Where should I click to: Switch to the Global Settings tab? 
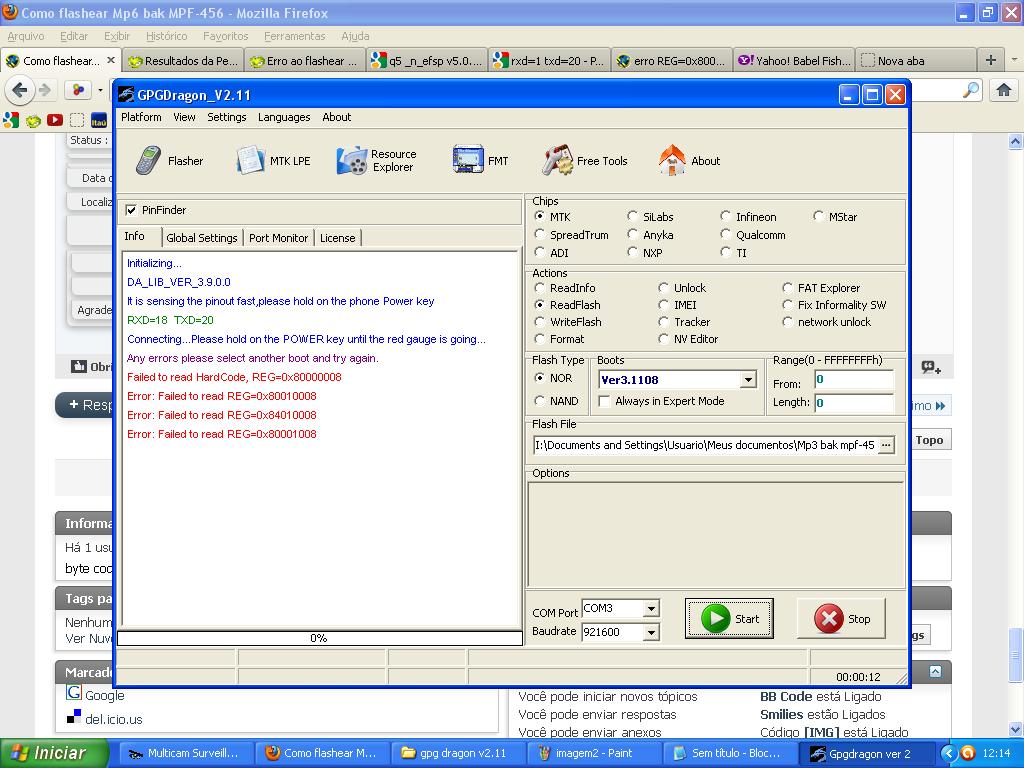(202, 238)
